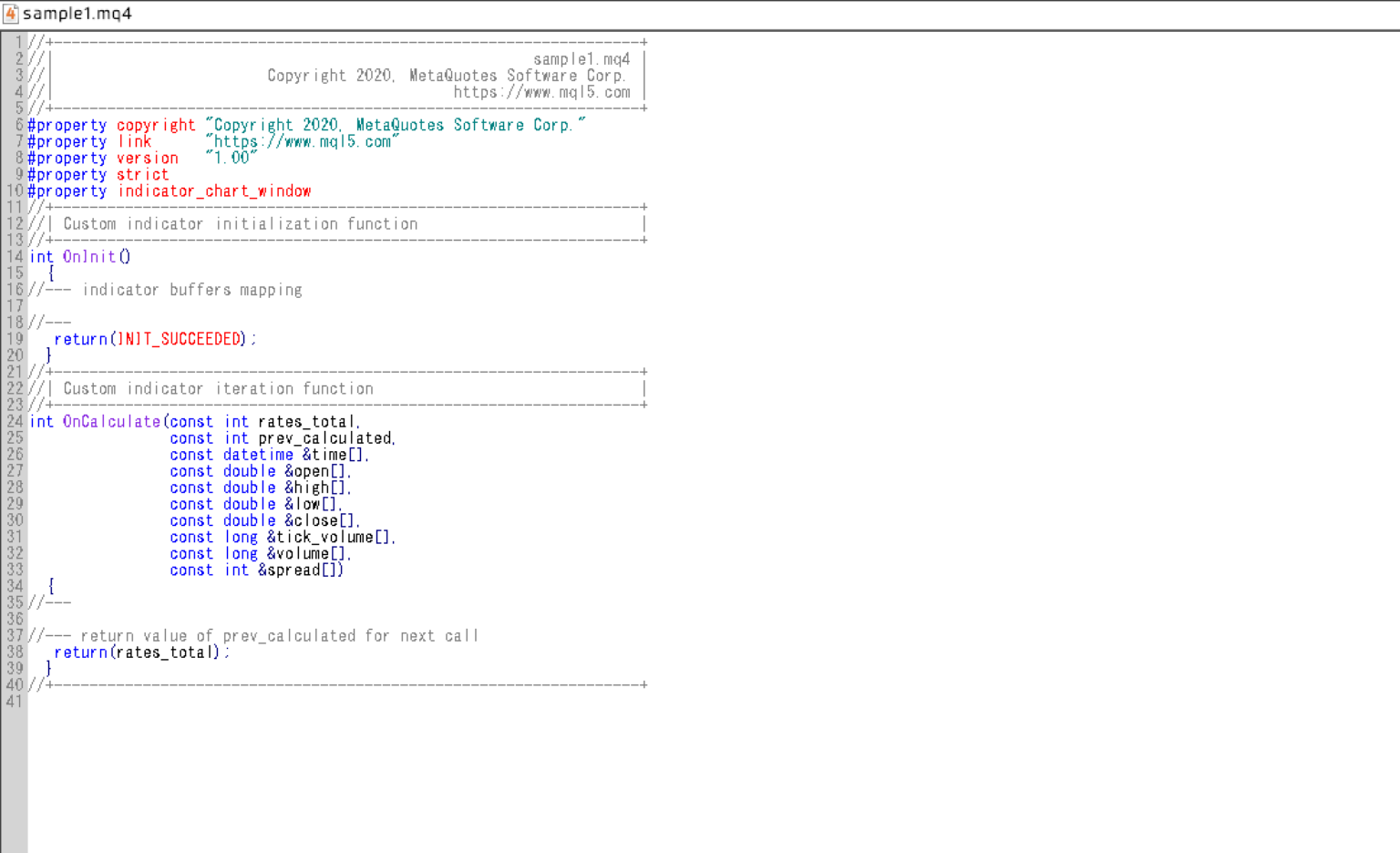Click the mql5.com URL in the header comment
The height and width of the screenshot is (853, 1400).
click(543, 92)
